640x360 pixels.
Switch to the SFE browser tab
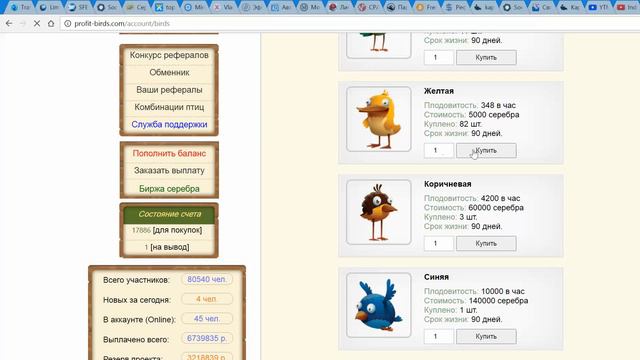pos(78,7)
